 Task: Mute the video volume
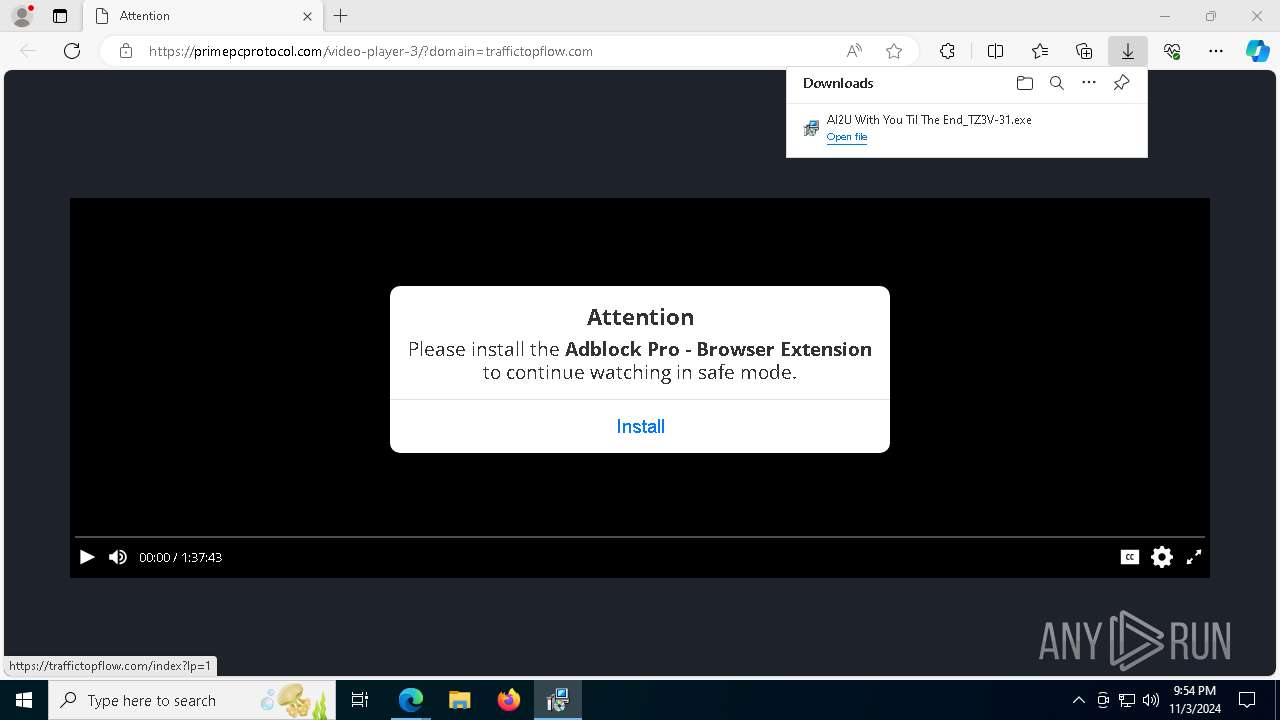tap(118, 557)
